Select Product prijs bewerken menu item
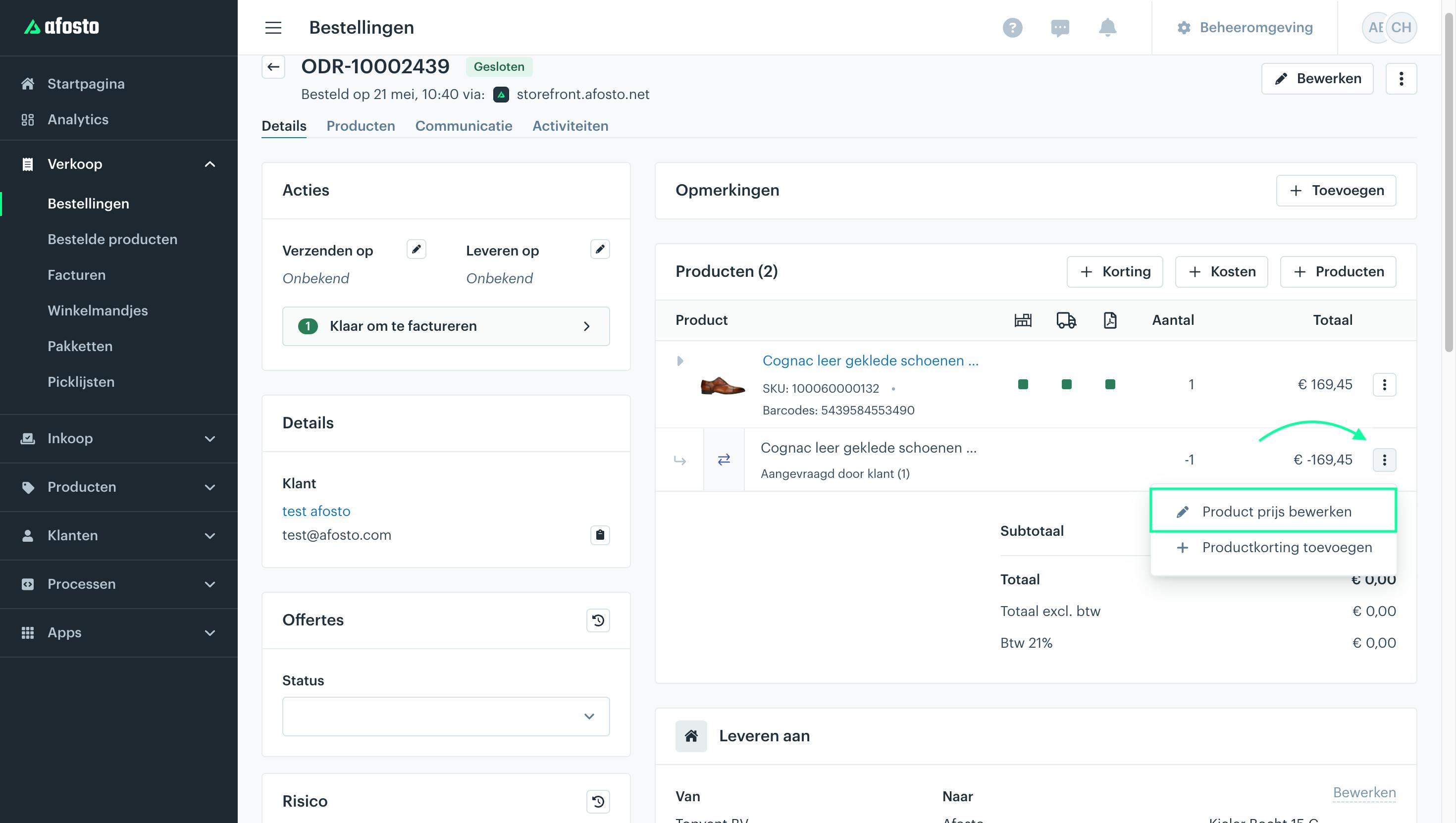The image size is (1456, 823). click(x=1273, y=512)
